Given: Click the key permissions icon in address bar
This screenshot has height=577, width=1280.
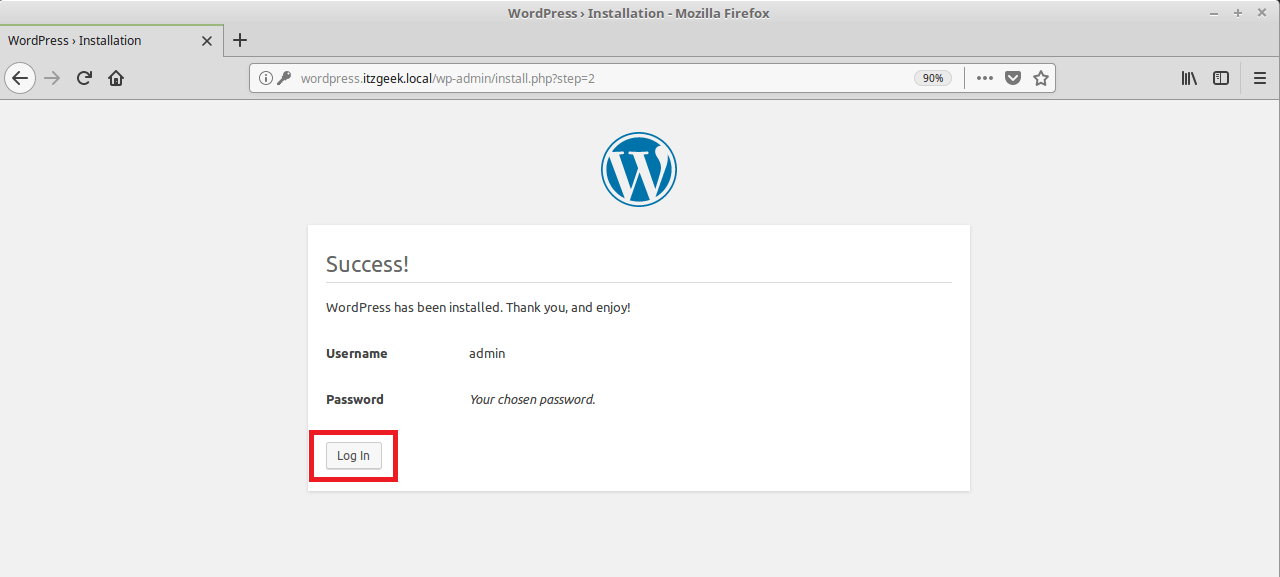Looking at the screenshot, I should click(284, 78).
